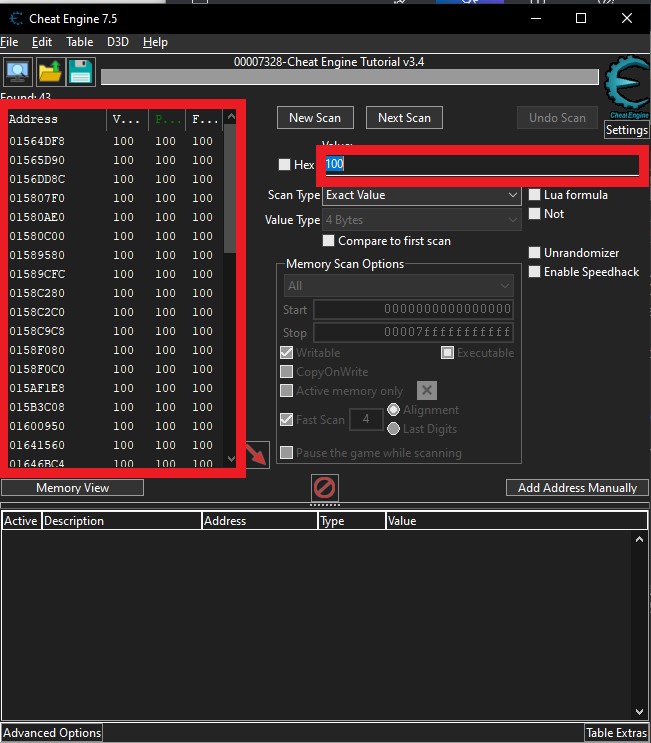This screenshot has width=651, height=743.
Task: Click the red clear list circle icon
Action: tap(325, 488)
